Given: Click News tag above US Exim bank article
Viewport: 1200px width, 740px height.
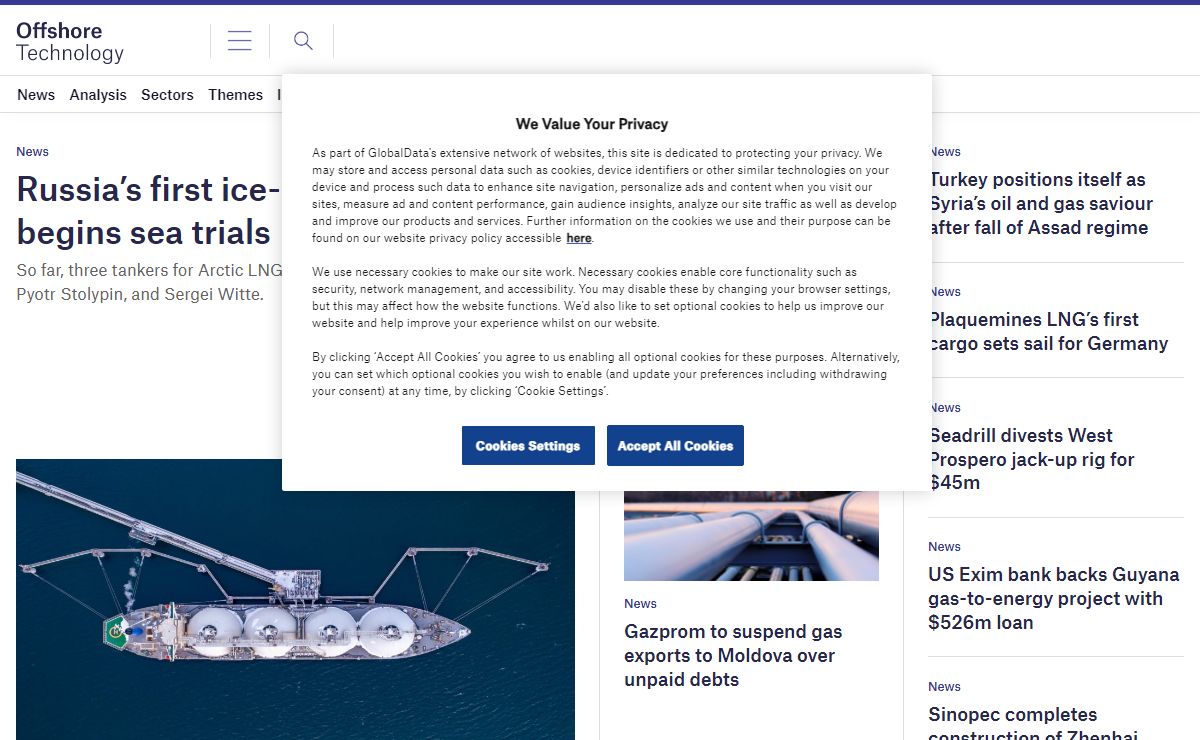Looking at the screenshot, I should 944,547.
